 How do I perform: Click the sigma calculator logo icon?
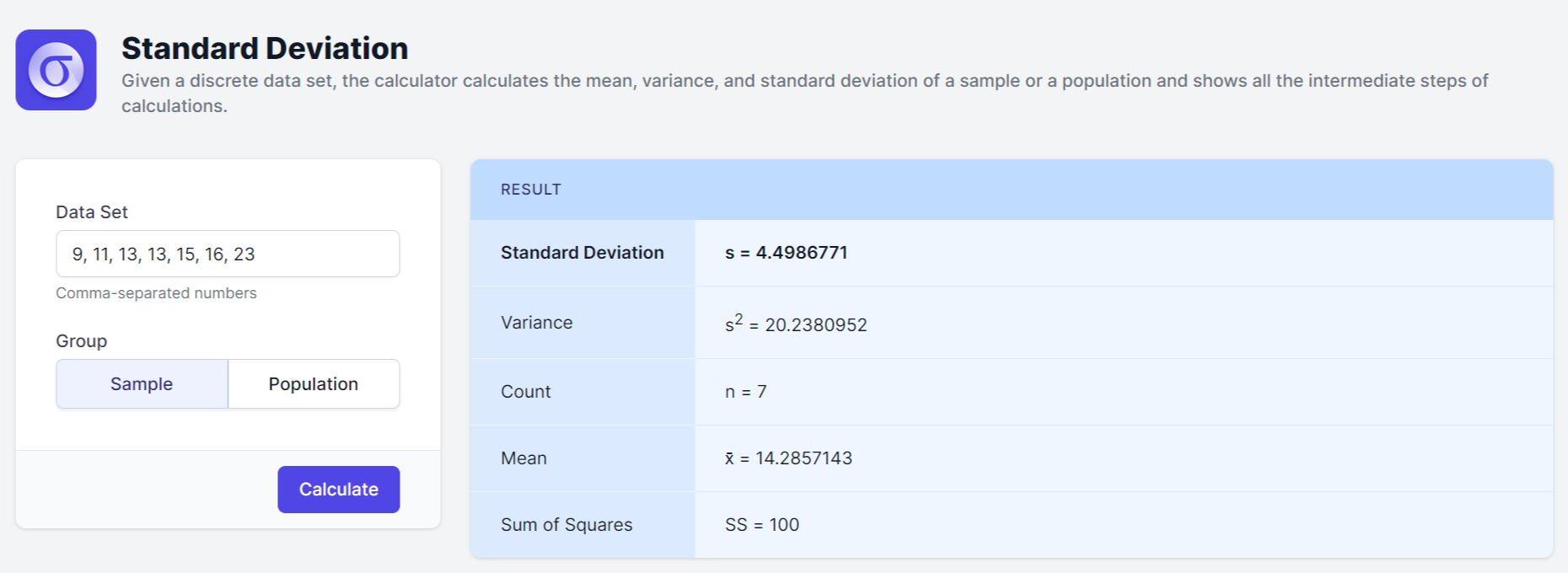[x=56, y=70]
